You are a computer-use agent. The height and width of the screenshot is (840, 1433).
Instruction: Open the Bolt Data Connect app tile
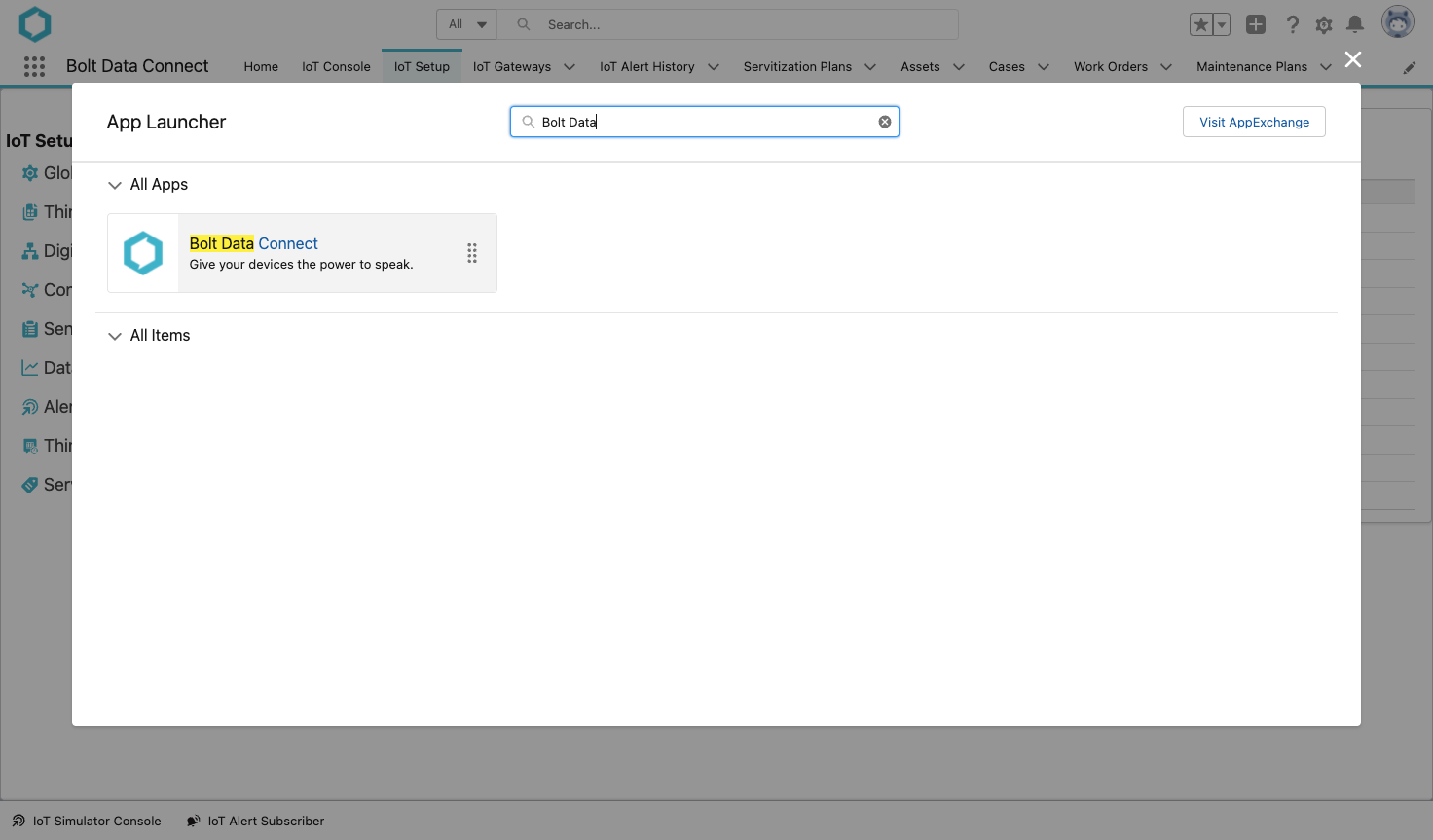pyautogui.click(x=302, y=253)
